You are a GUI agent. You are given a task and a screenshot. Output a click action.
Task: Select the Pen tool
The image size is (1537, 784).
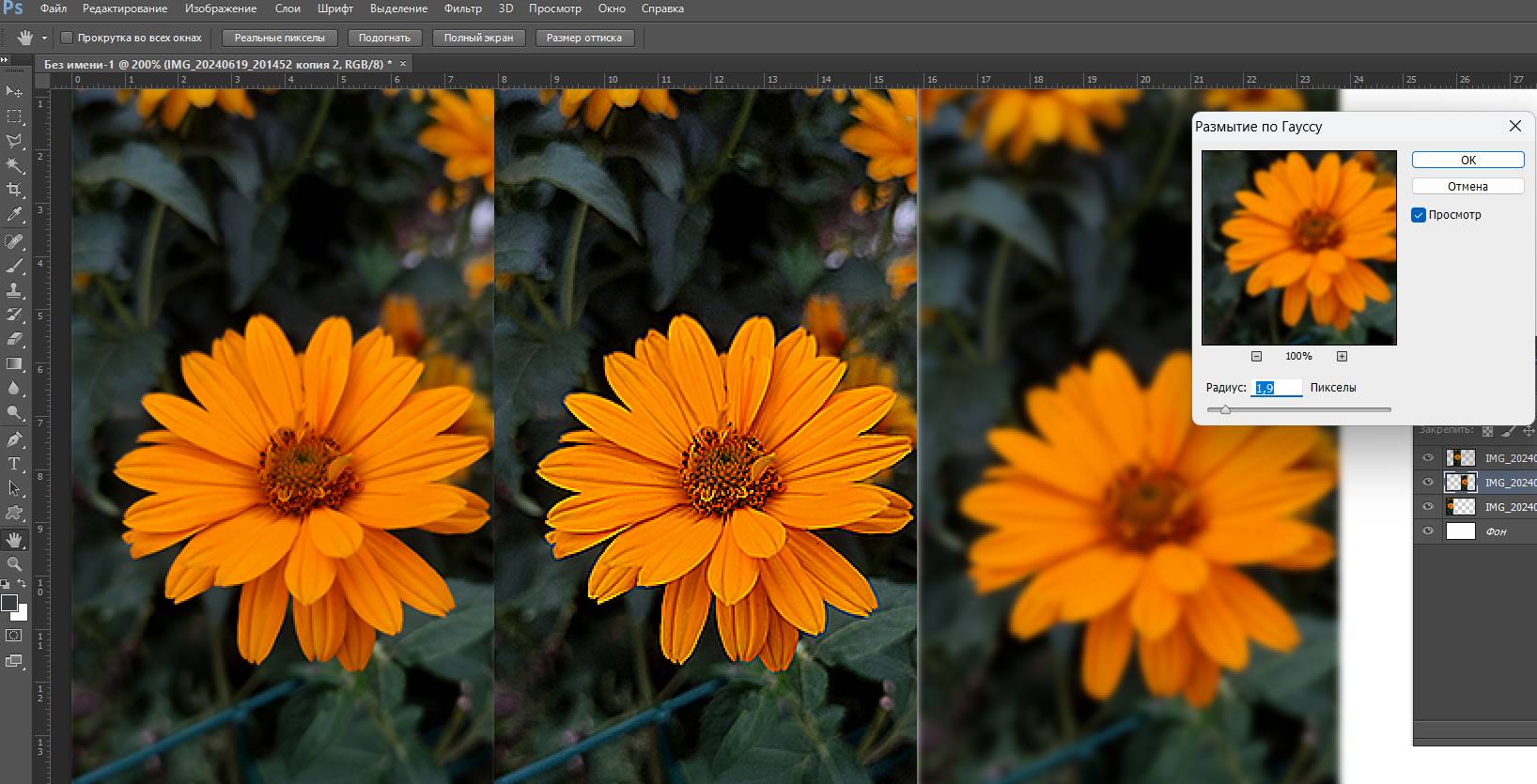click(14, 439)
